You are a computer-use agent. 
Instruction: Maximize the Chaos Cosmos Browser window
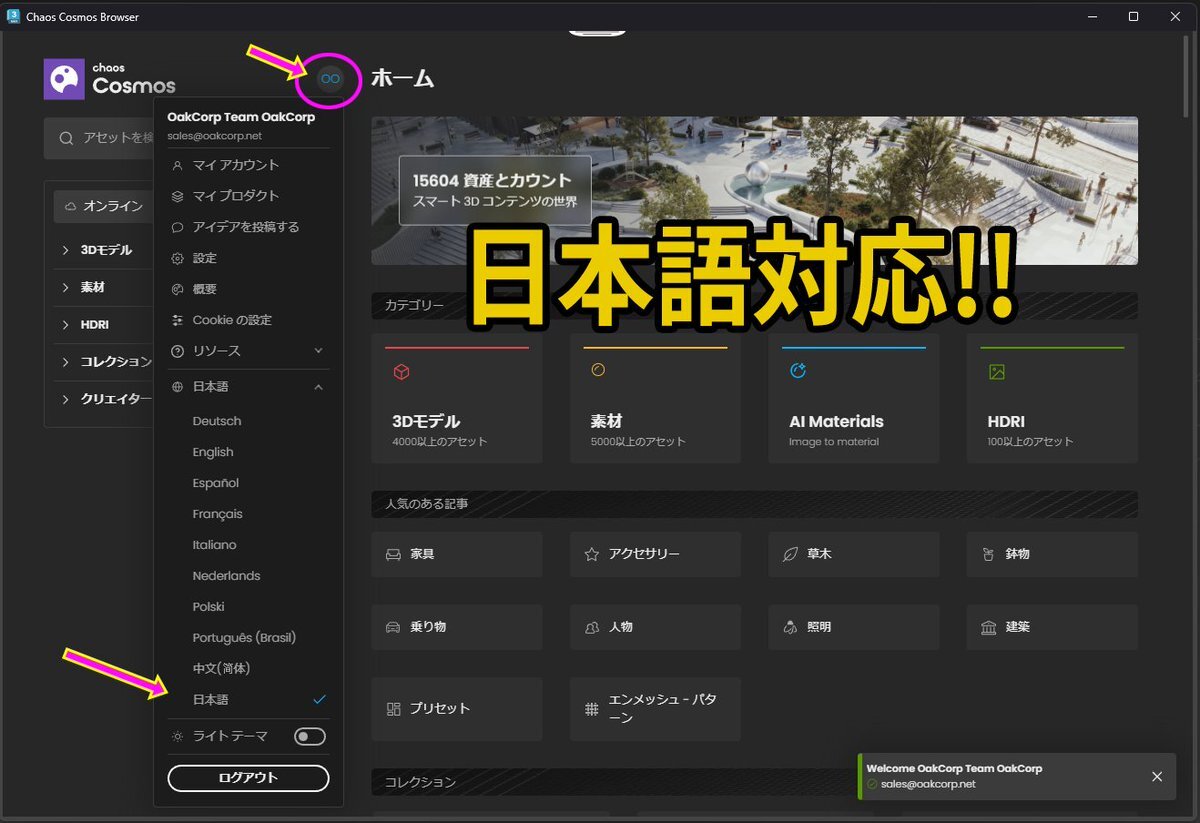(x=1133, y=16)
